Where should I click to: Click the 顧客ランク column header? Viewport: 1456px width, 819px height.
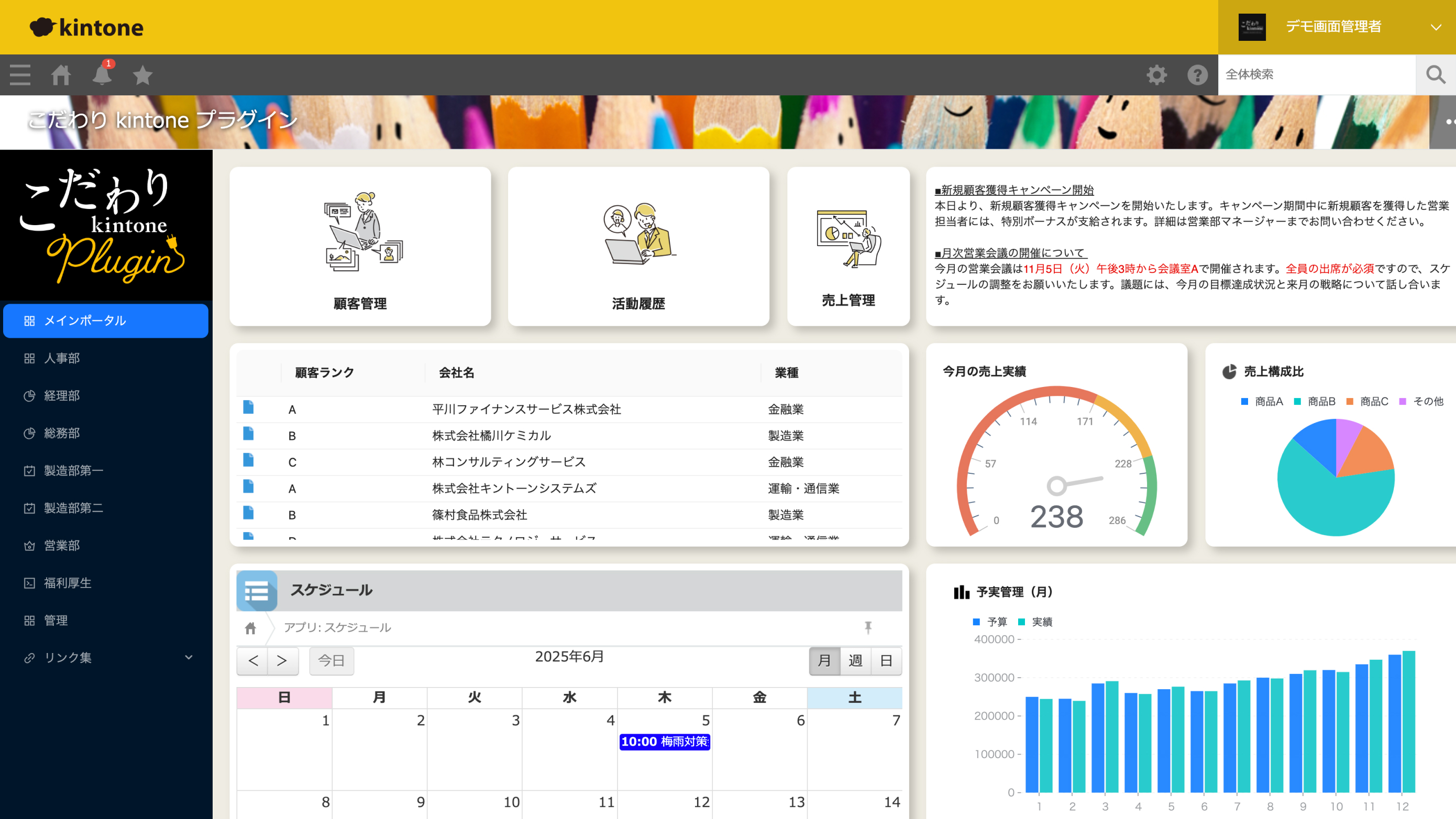(x=324, y=372)
